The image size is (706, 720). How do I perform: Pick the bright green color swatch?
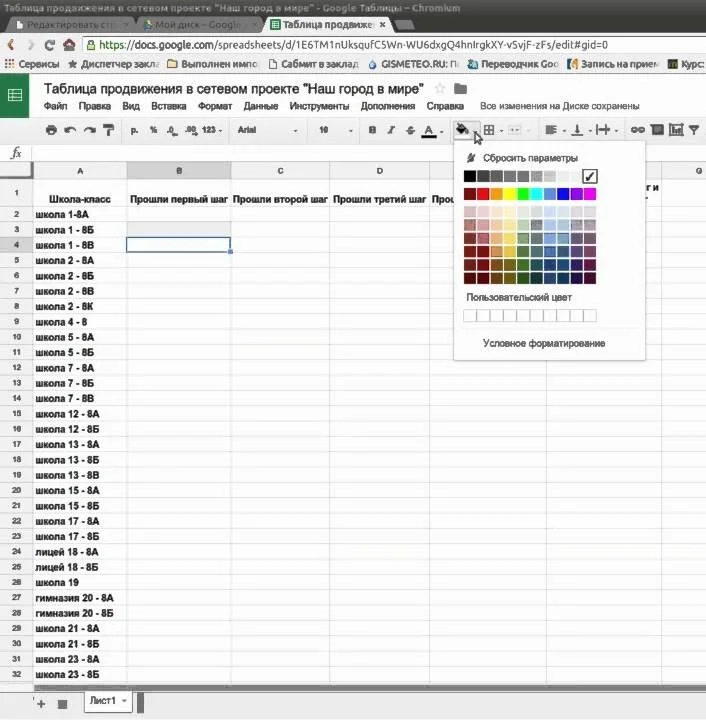[x=523, y=194]
